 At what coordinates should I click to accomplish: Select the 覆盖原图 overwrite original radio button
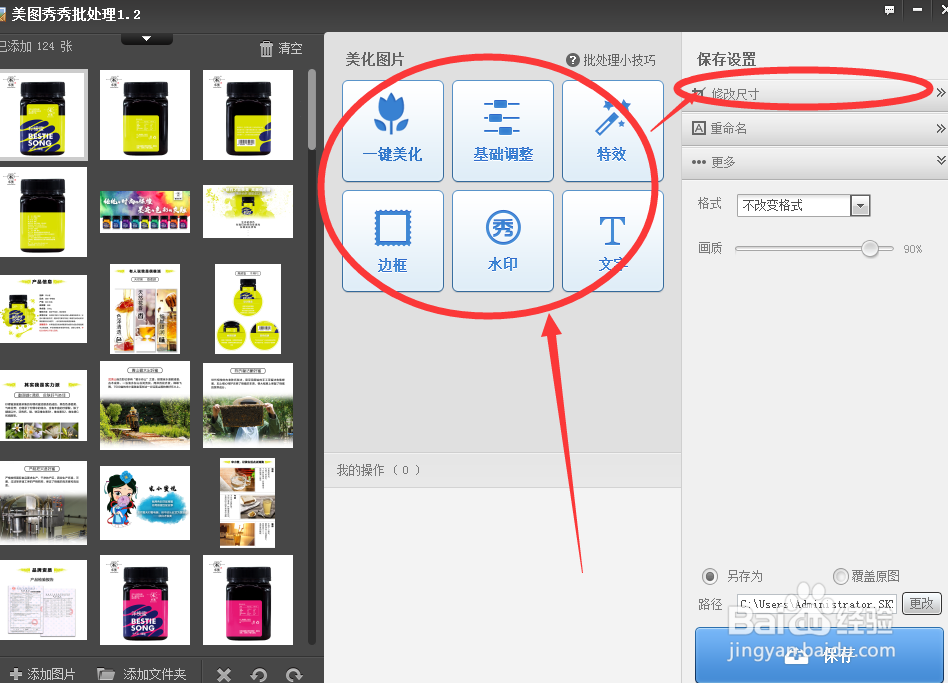(x=840, y=576)
